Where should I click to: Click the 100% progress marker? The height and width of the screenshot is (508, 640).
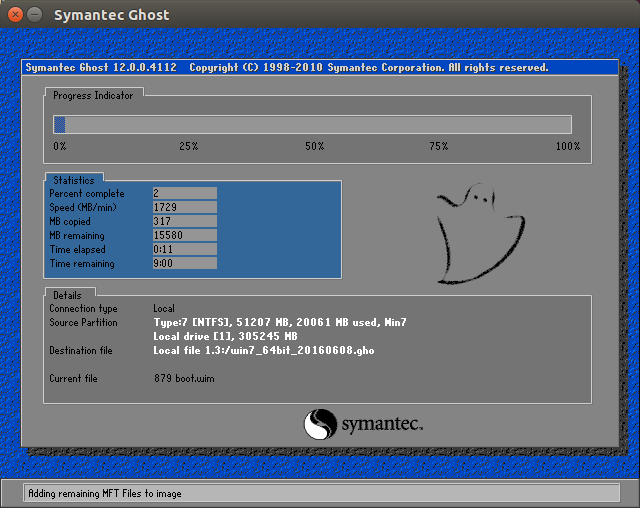568,146
